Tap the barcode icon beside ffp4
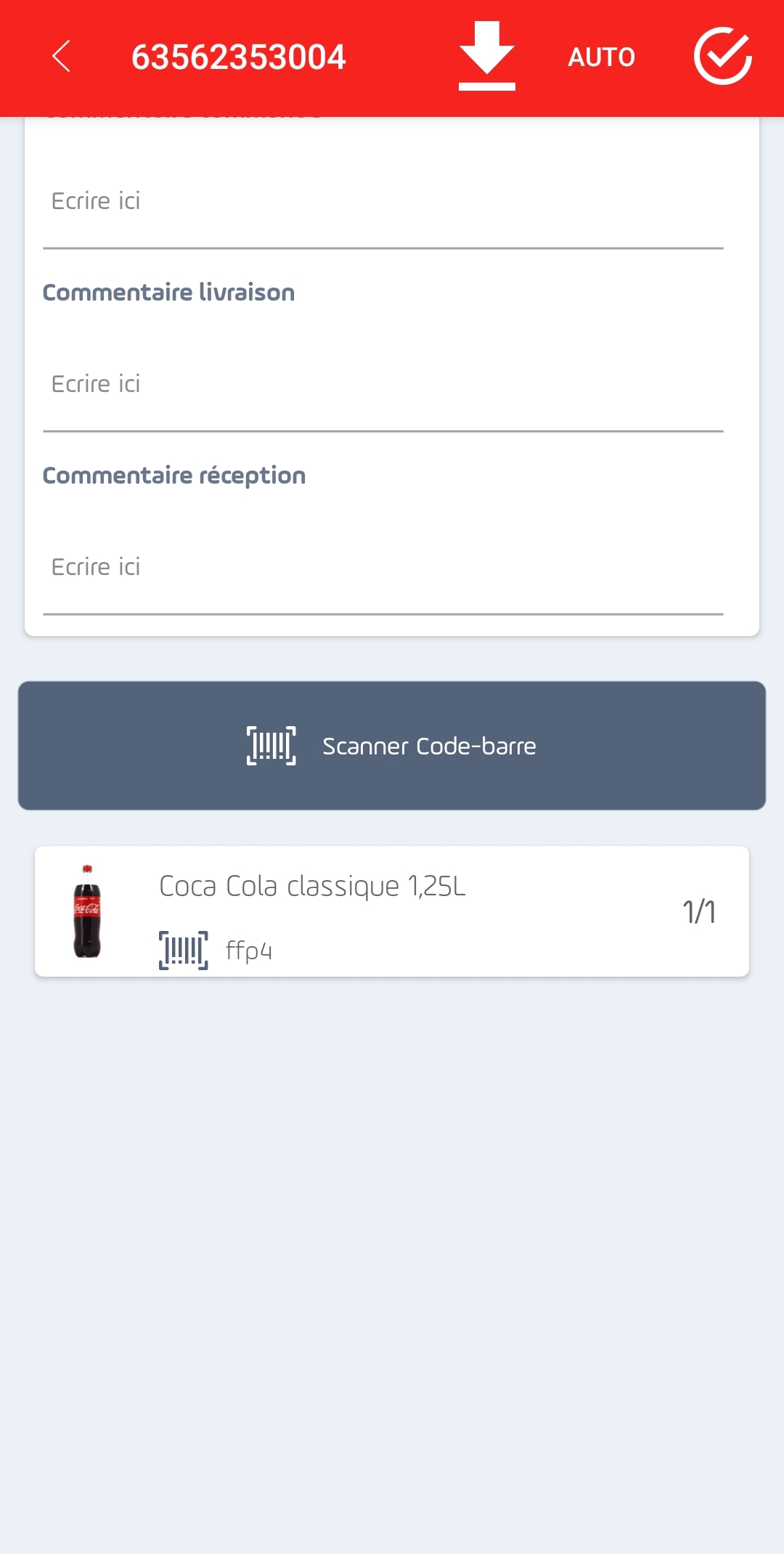 (183, 950)
